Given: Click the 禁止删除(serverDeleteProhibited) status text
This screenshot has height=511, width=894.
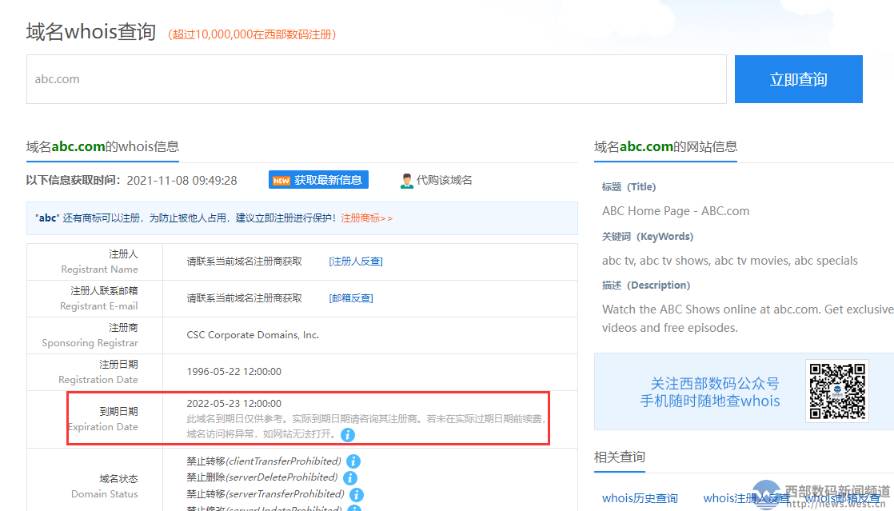Looking at the screenshot, I should pos(262,477).
